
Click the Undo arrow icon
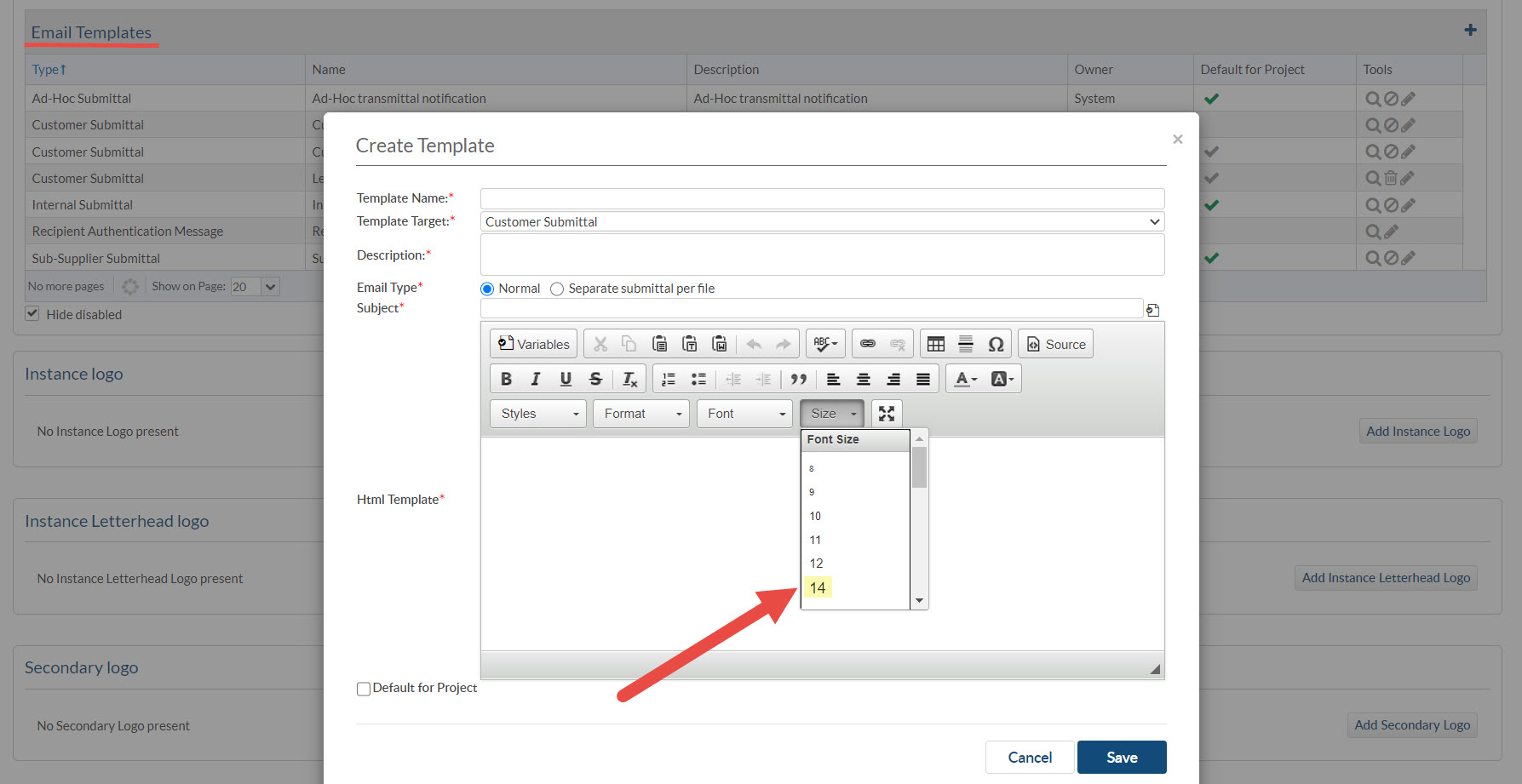(x=754, y=344)
